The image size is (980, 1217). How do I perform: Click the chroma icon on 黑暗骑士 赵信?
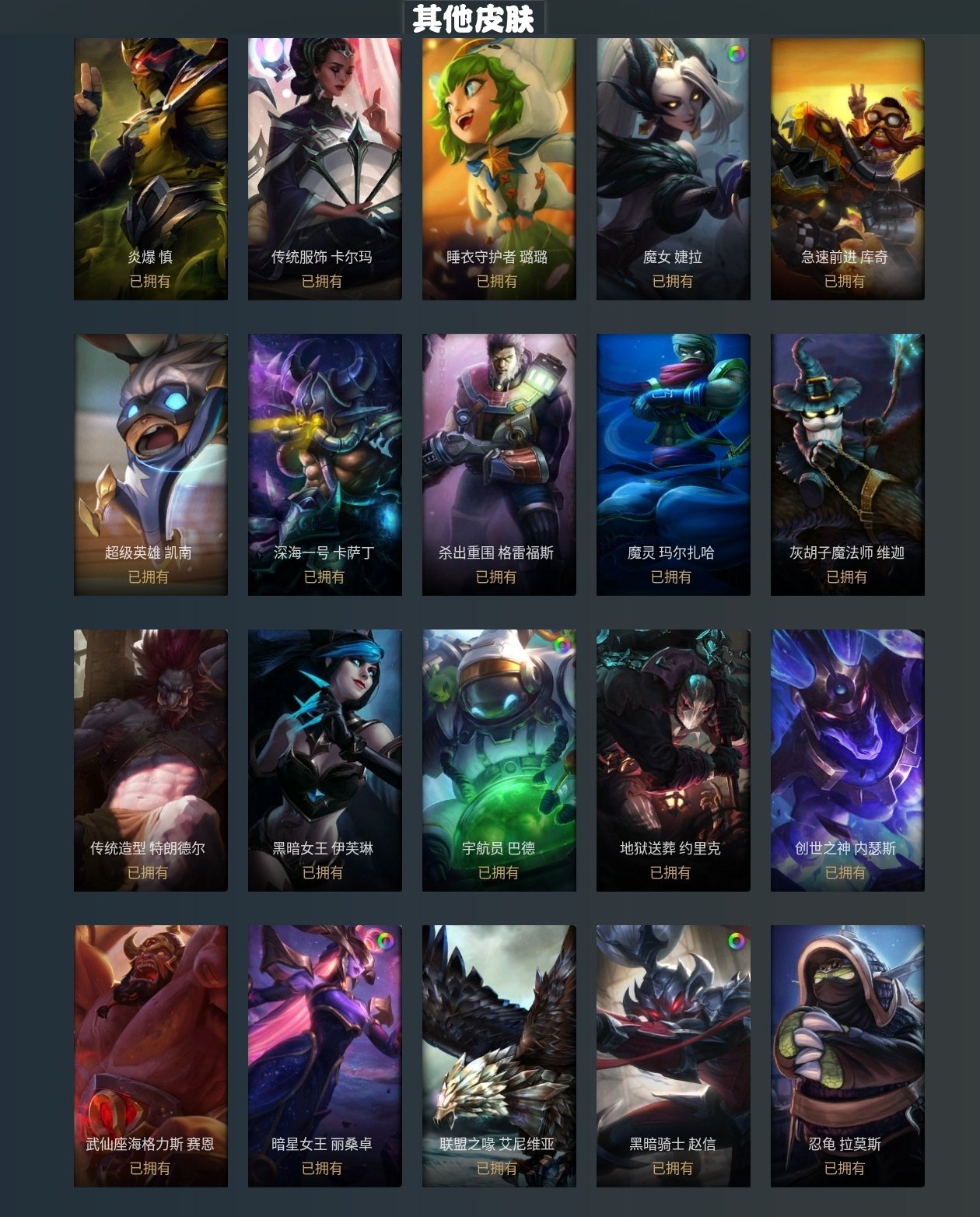click(x=736, y=941)
